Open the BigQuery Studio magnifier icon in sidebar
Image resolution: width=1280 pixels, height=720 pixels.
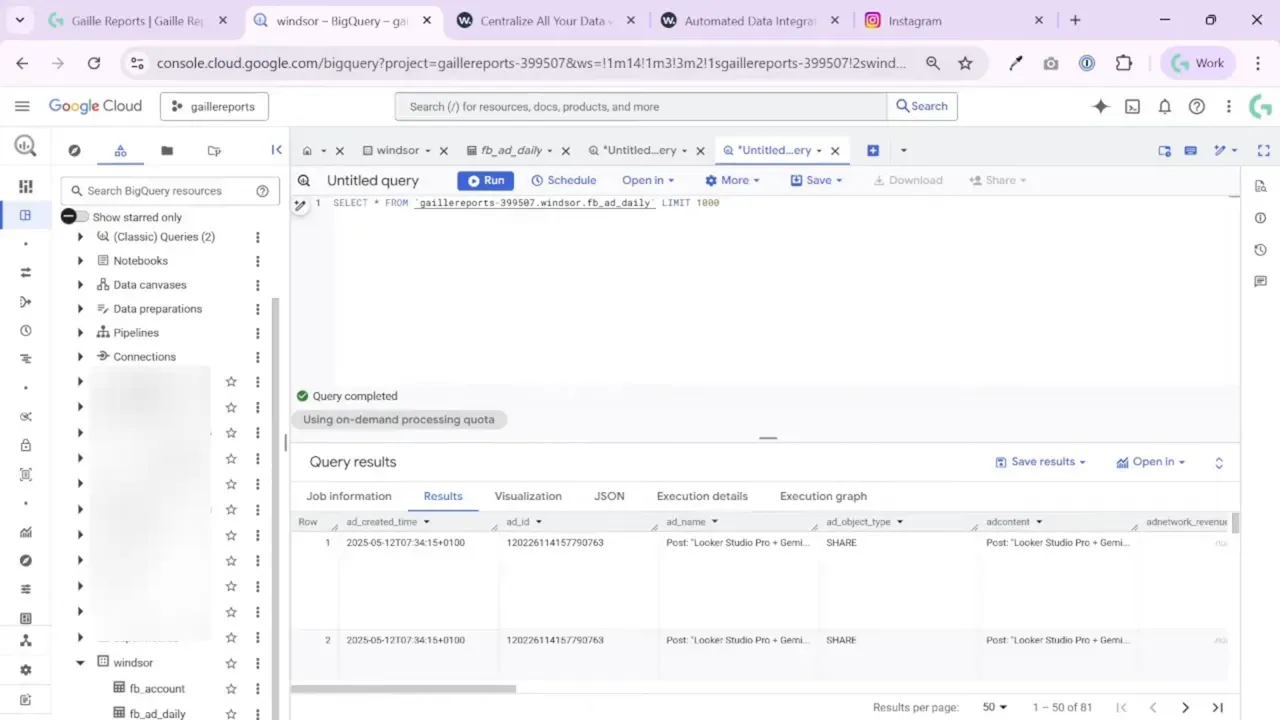(x=25, y=146)
